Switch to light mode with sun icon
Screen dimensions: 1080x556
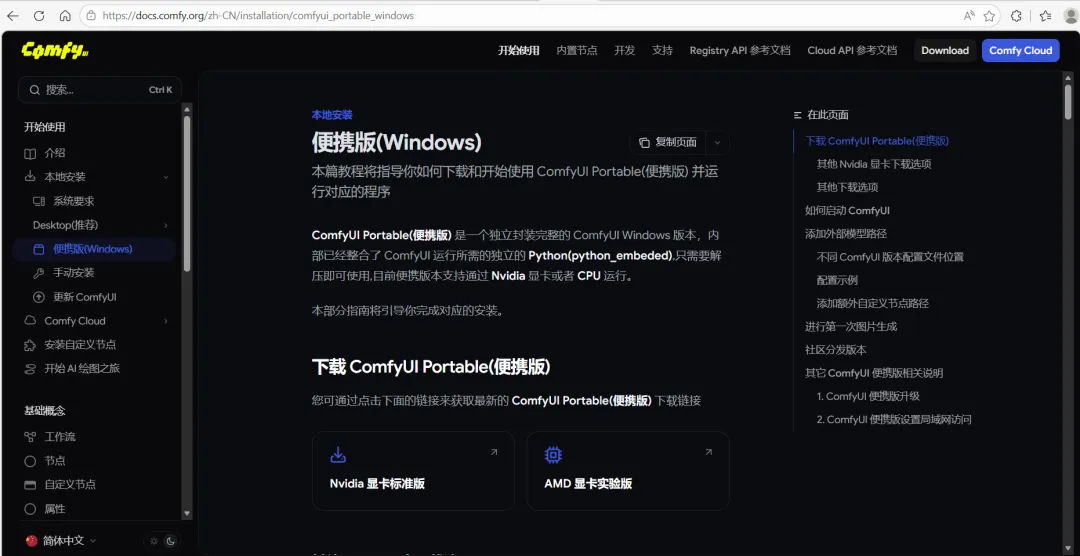tap(154, 541)
